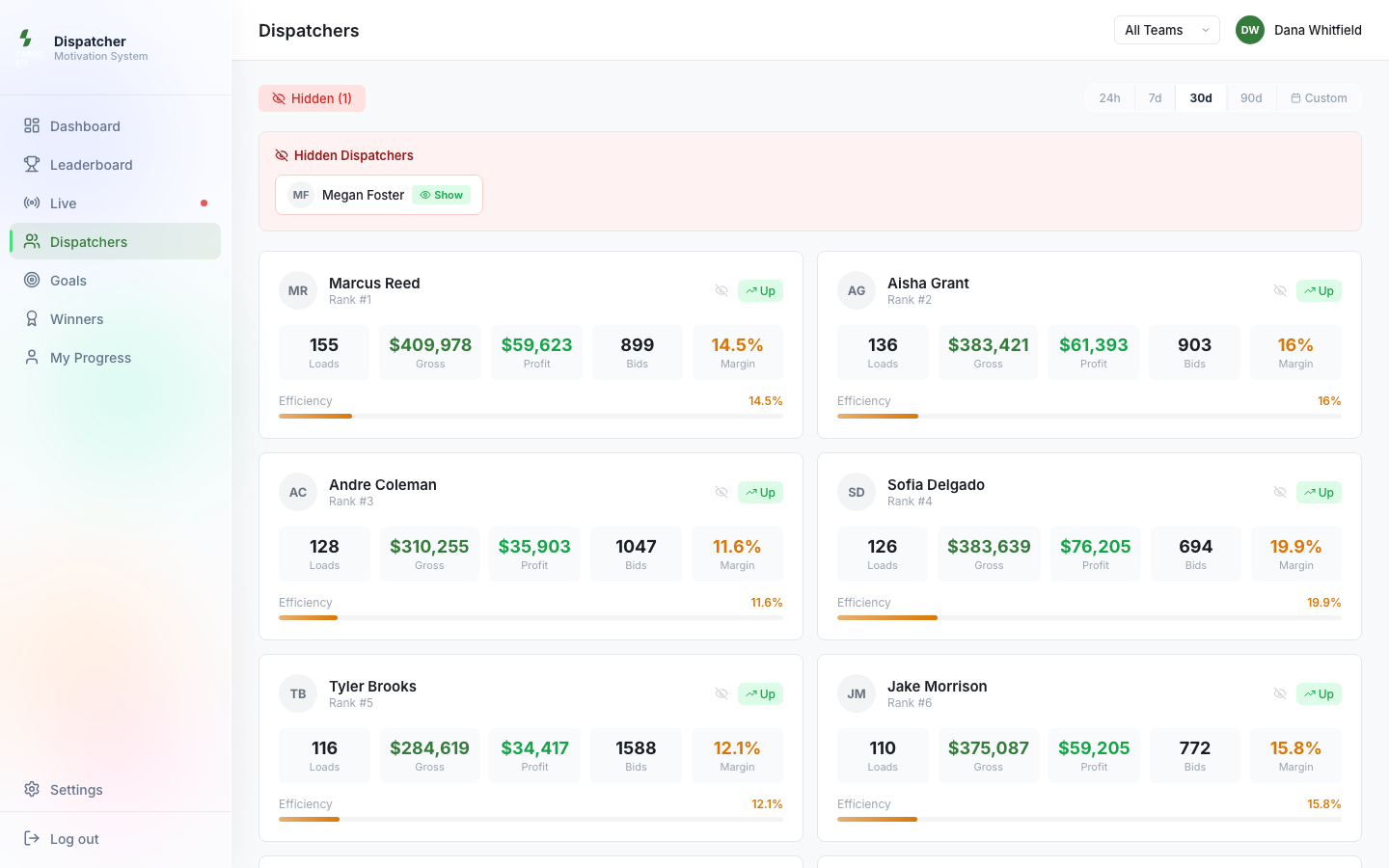Screen dimensions: 1389x868
Task: Click Jake Morrison's 15.8% margin value
Action: [x=1295, y=748]
